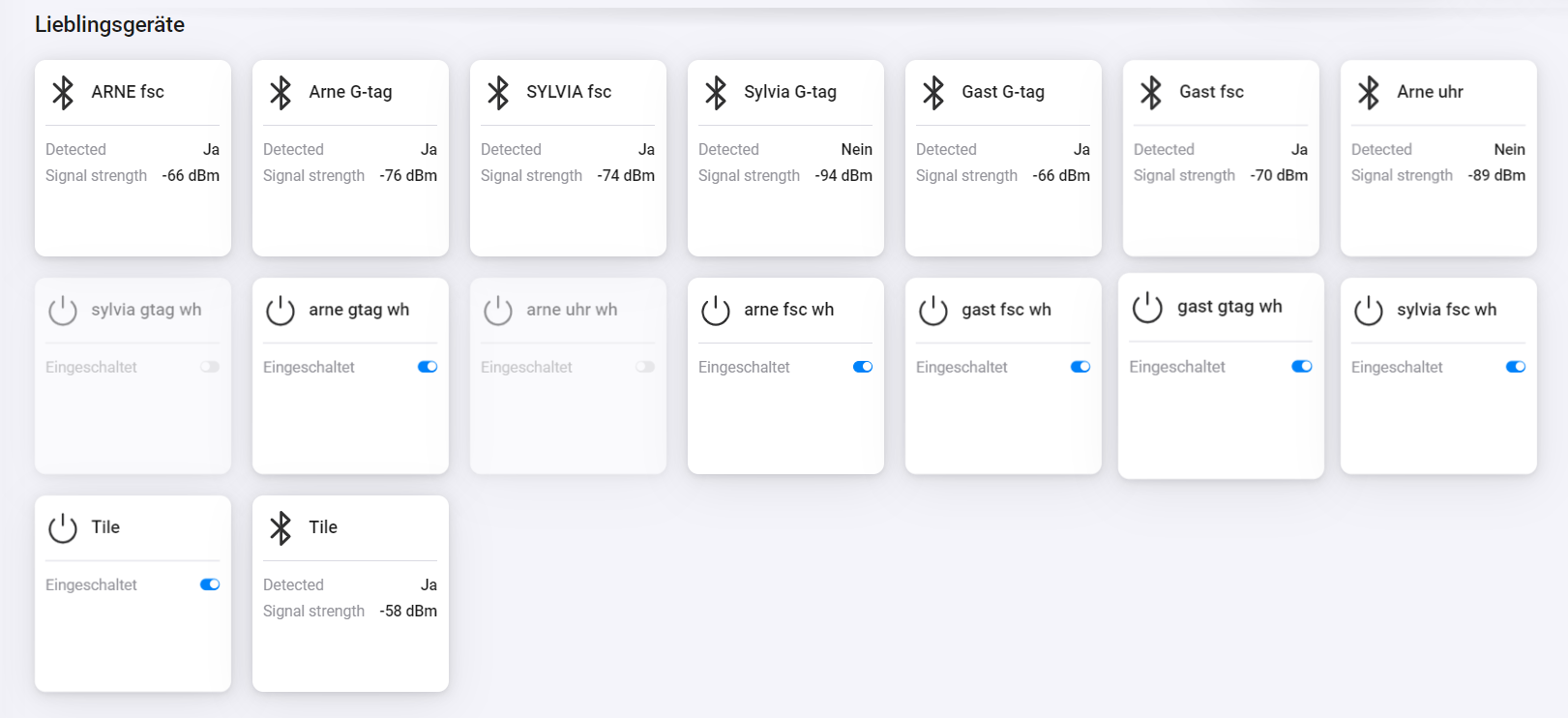Image resolution: width=1568 pixels, height=718 pixels.
Task: Toggle the Tile Eingeschaltet switch
Action: pos(210,584)
